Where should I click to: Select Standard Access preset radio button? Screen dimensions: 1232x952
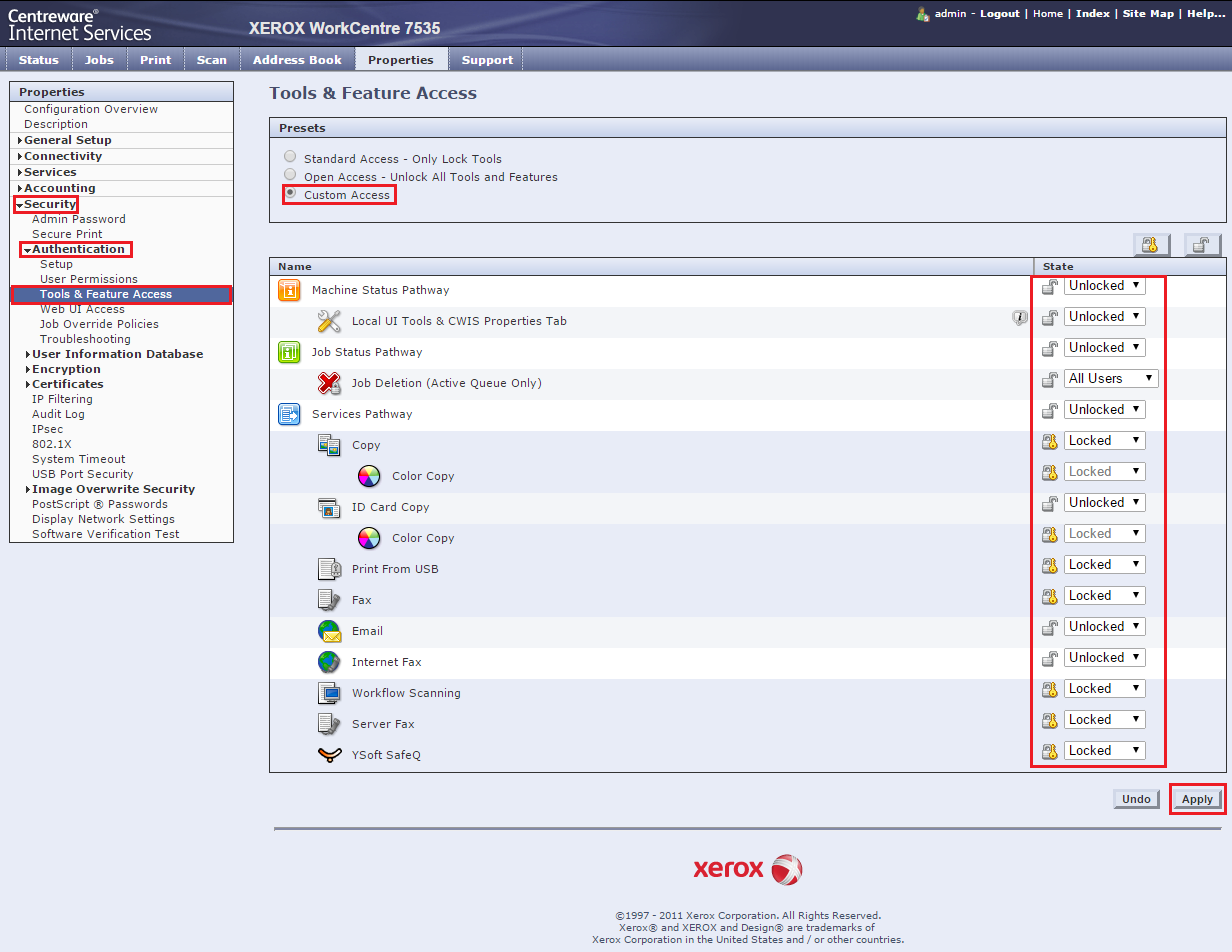pyautogui.click(x=290, y=157)
